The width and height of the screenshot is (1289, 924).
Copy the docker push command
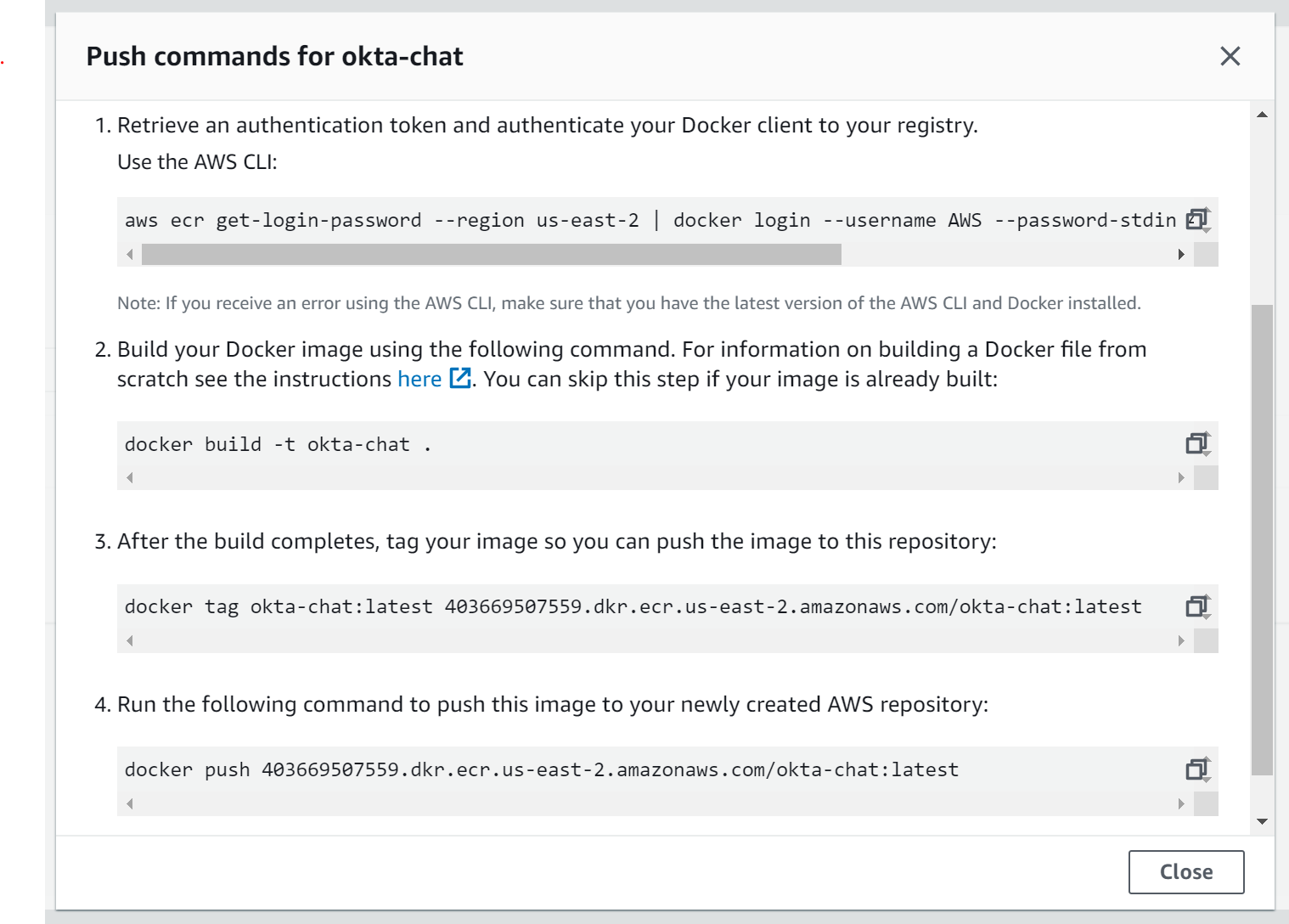pyautogui.click(x=1197, y=769)
